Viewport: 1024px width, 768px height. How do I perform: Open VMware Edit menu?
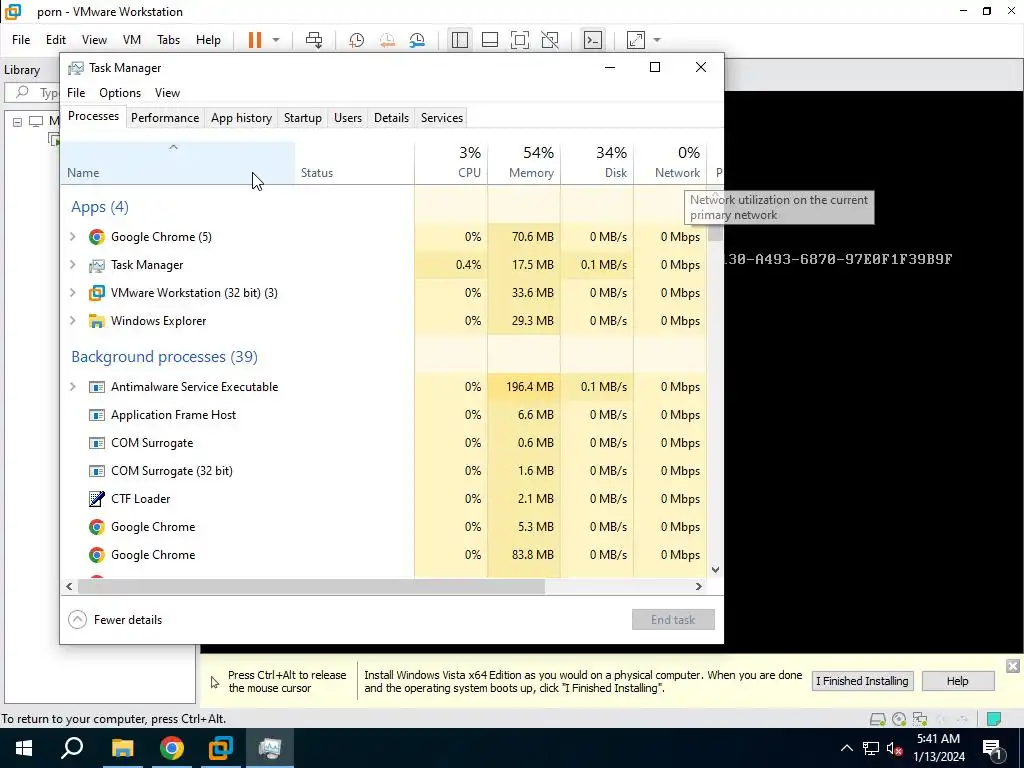pyautogui.click(x=56, y=40)
